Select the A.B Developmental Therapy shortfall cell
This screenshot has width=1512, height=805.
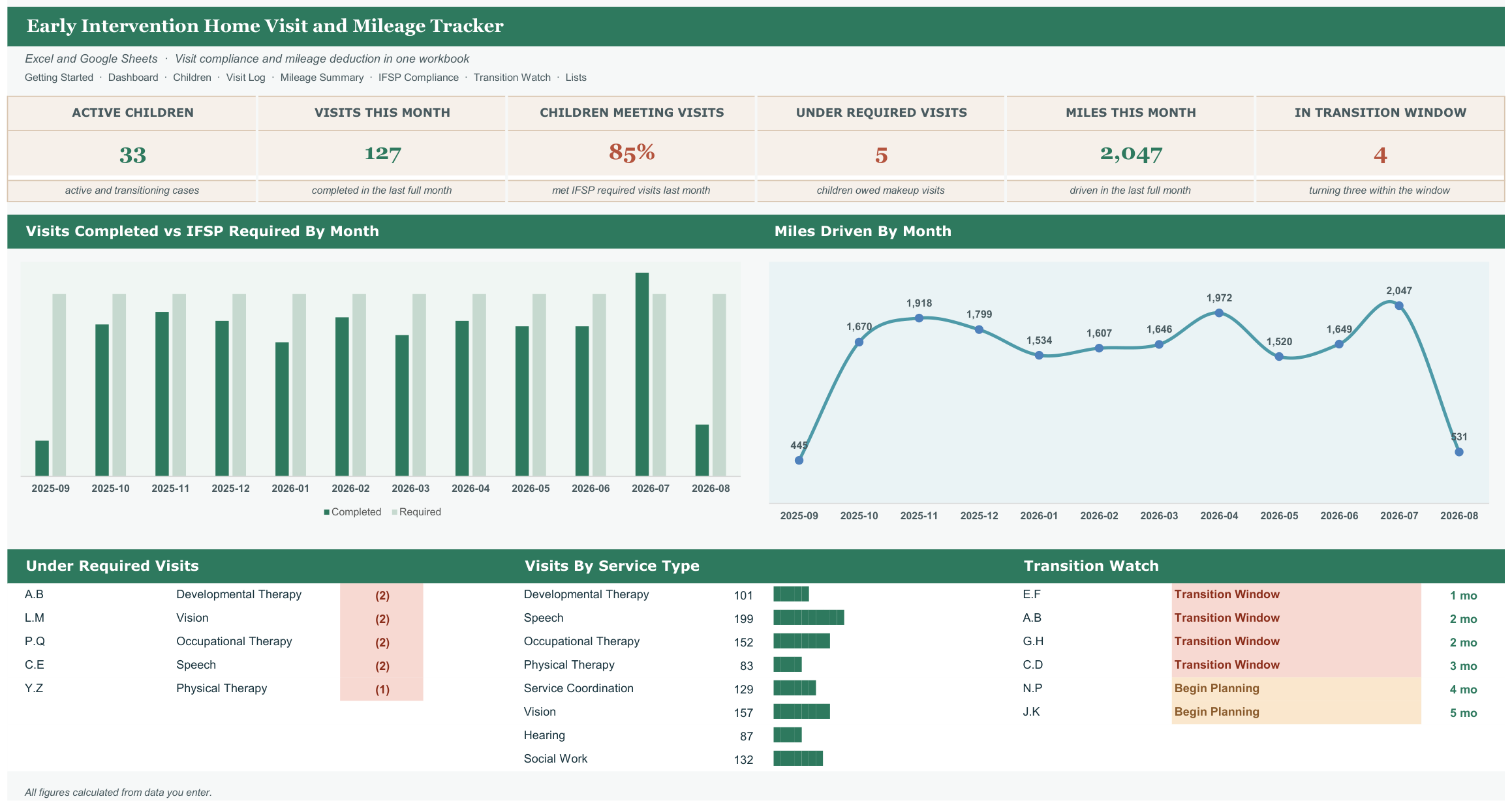point(382,596)
